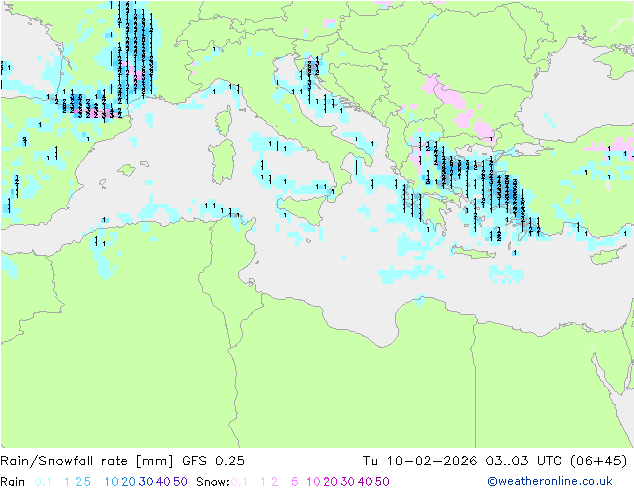The image size is (634, 490).
Task: Click the 'Rain/Snowfall rate [mm]' title text
Action: pyautogui.click(x=87, y=461)
